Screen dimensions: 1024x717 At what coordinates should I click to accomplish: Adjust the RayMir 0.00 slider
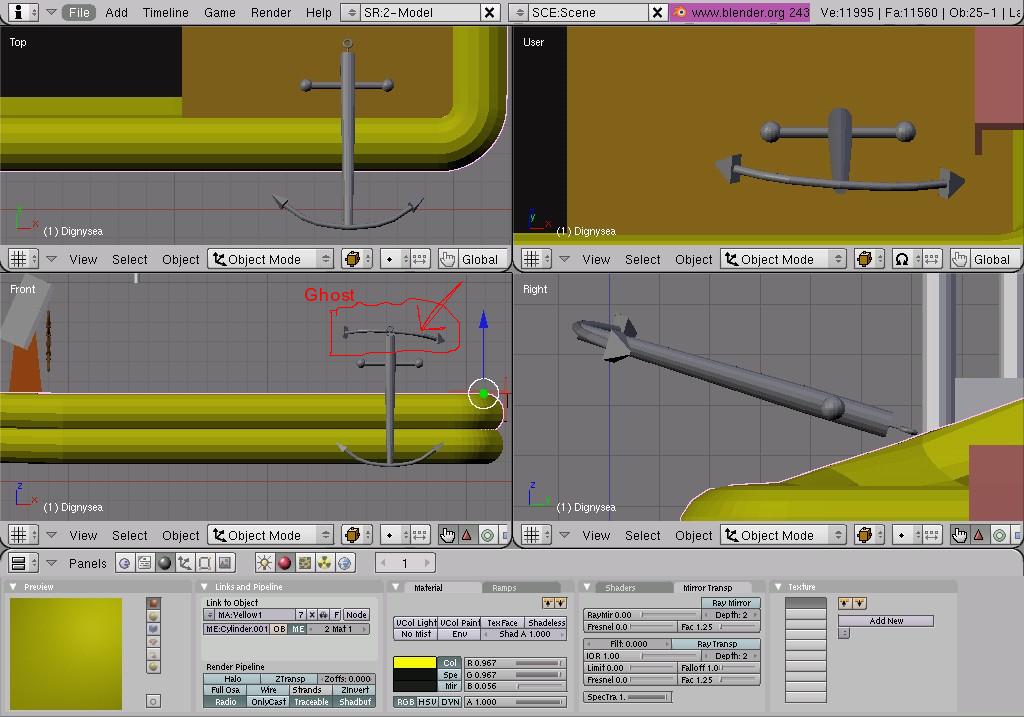(x=642, y=614)
